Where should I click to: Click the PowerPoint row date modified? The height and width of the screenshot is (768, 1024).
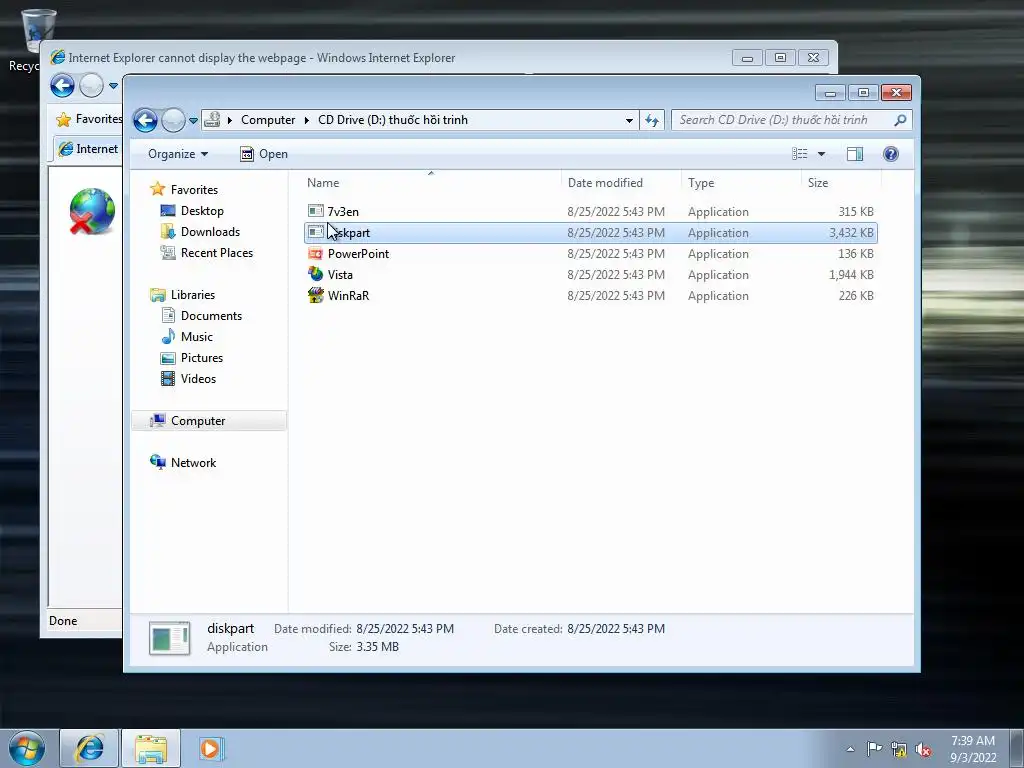pyautogui.click(x=616, y=253)
